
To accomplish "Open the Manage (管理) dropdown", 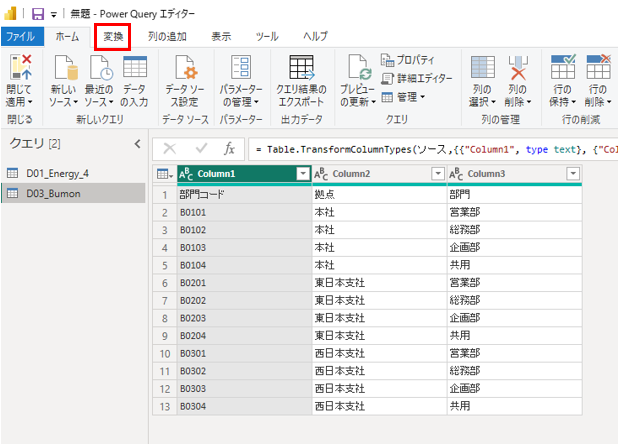I will (403, 97).
